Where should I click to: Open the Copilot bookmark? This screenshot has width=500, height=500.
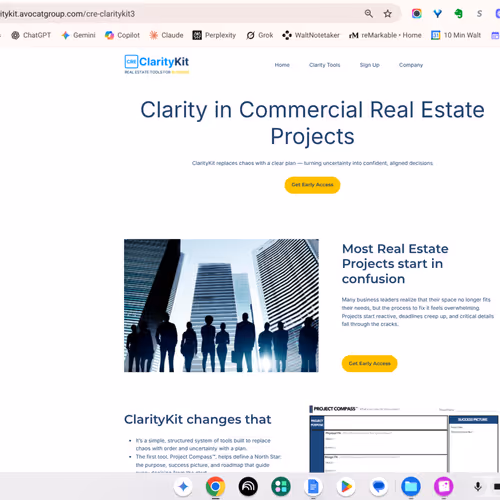pos(122,35)
